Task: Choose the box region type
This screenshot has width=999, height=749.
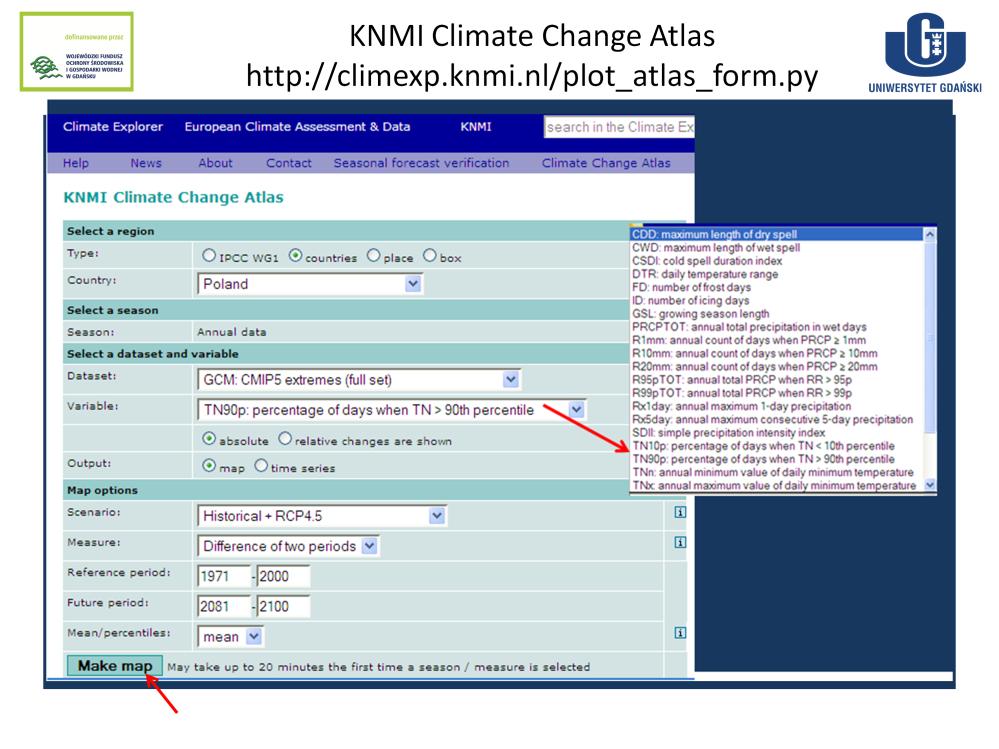Action: point(429,255)
